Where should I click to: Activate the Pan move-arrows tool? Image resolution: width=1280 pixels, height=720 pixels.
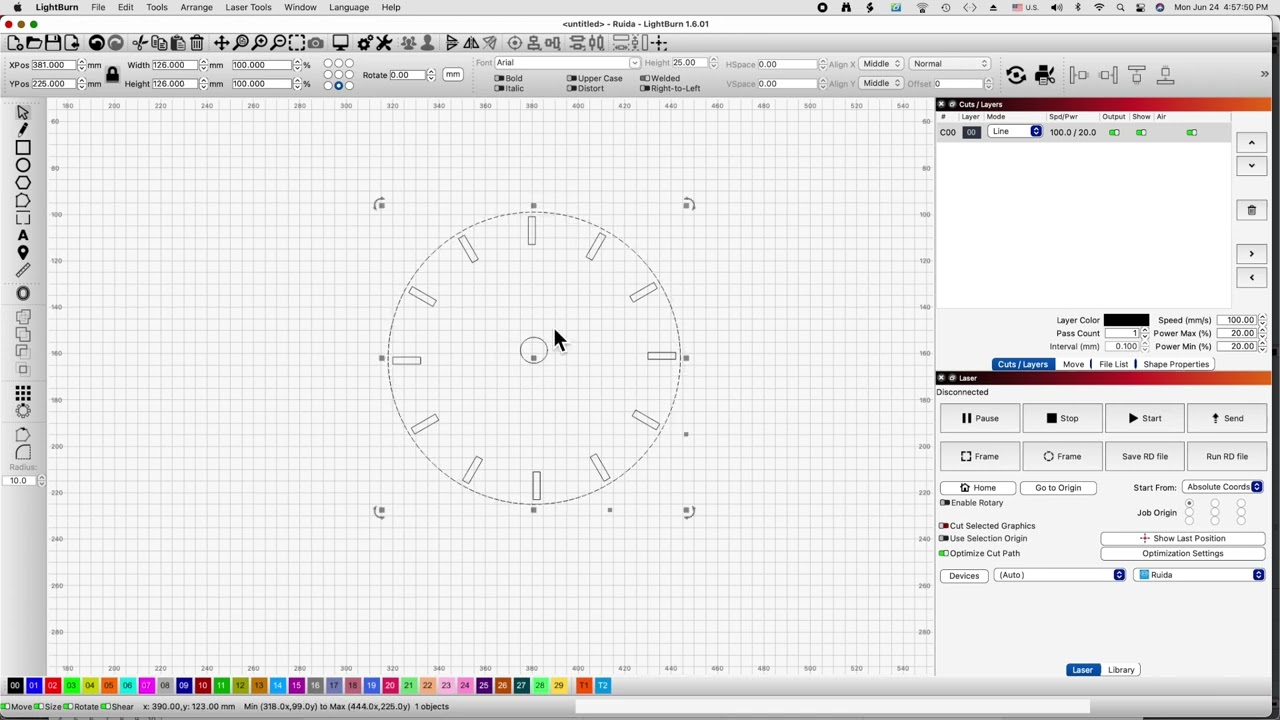click(221, 43)
